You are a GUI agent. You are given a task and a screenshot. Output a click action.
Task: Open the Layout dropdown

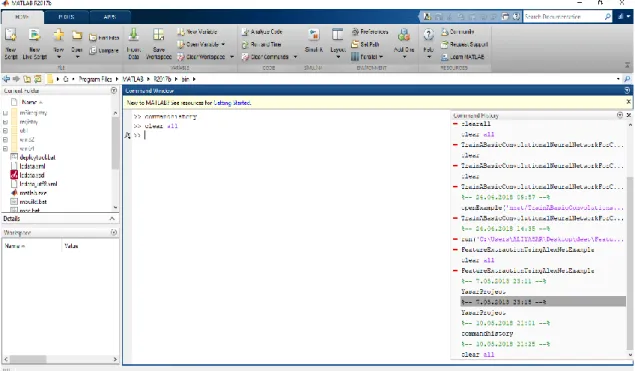(x=338, y=44)
